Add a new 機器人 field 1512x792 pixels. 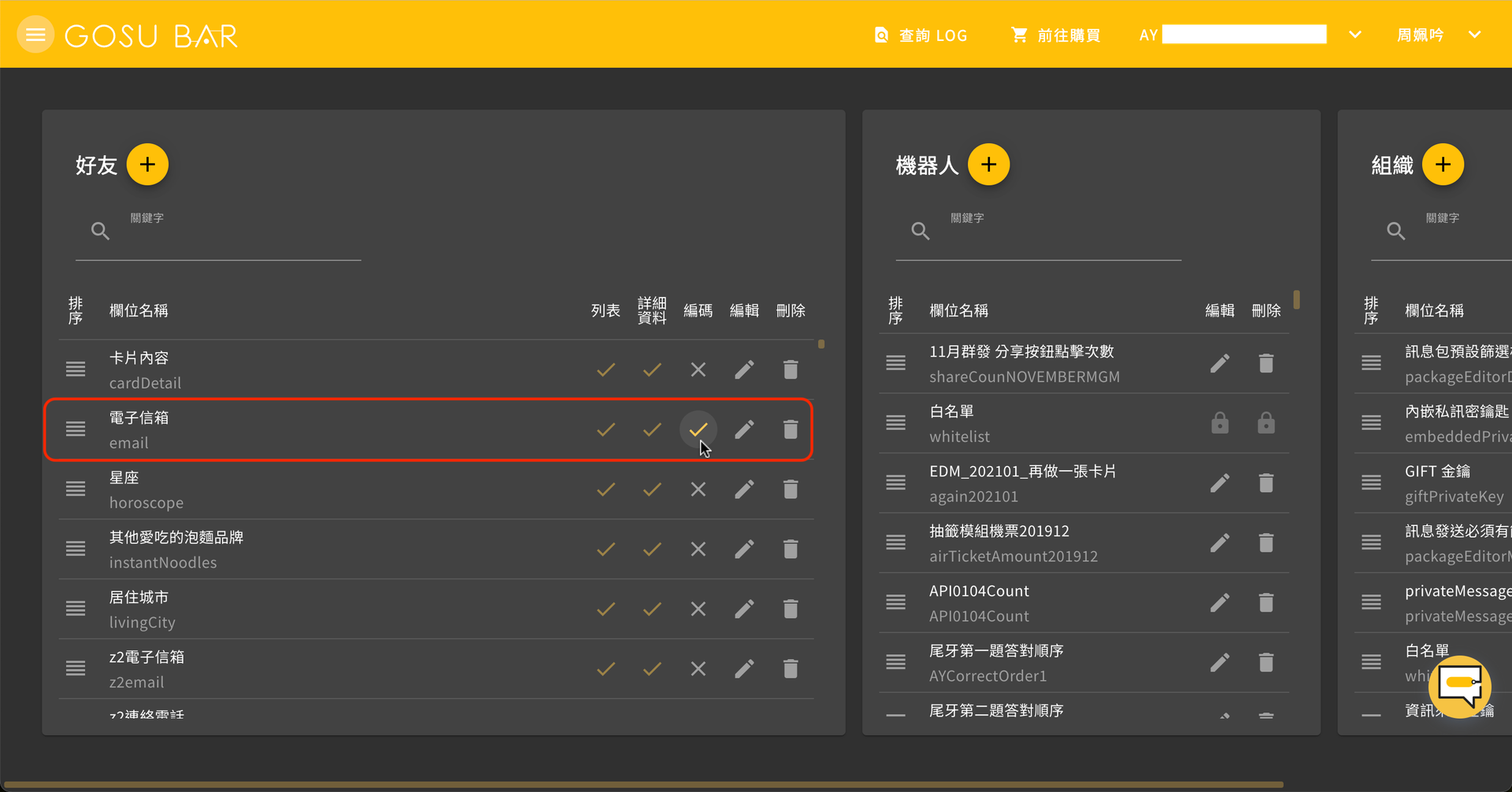(x=989, y=165)
